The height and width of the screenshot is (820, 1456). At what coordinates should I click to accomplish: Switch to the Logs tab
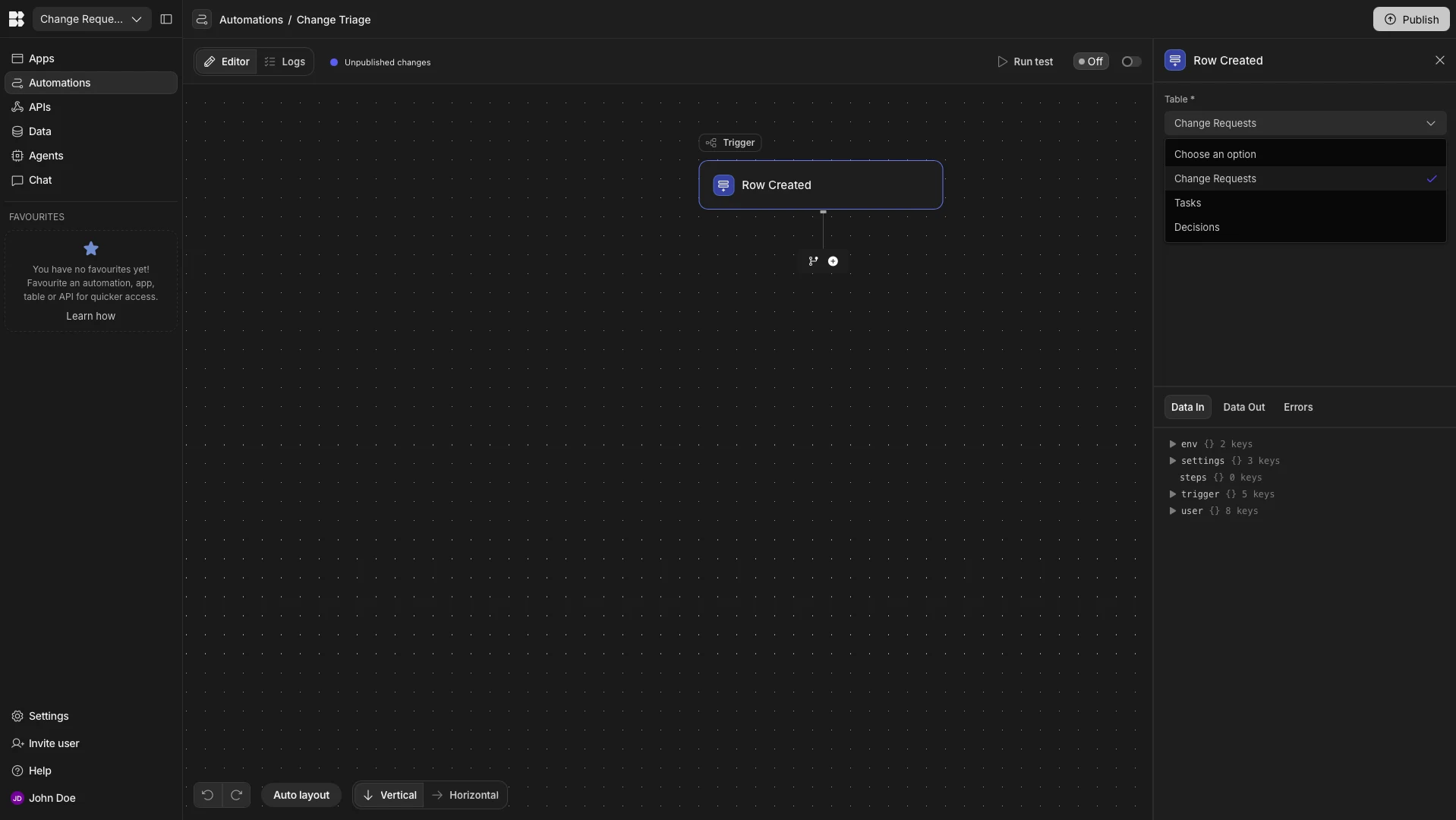[285, 61]
